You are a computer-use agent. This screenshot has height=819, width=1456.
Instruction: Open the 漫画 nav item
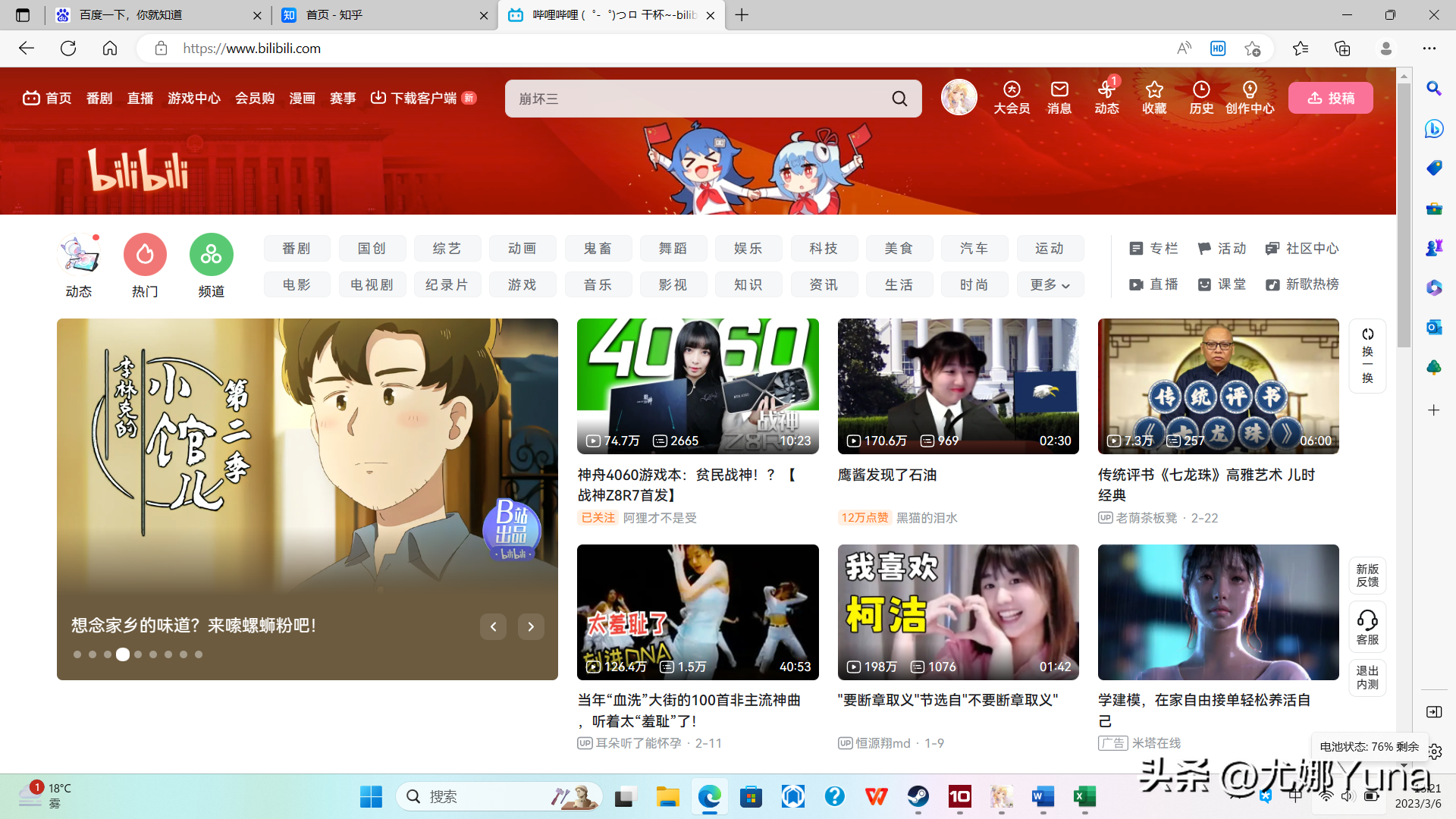tap(302, 98)
